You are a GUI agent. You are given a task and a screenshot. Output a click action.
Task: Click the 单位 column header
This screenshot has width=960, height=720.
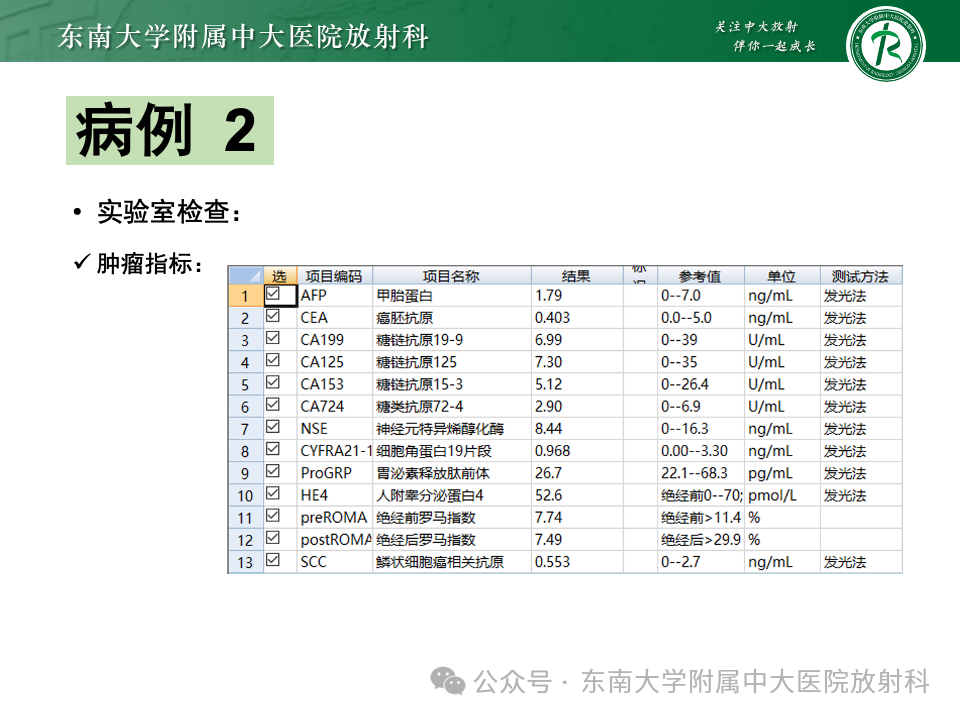pyautogui.click(x=782, y=276)
